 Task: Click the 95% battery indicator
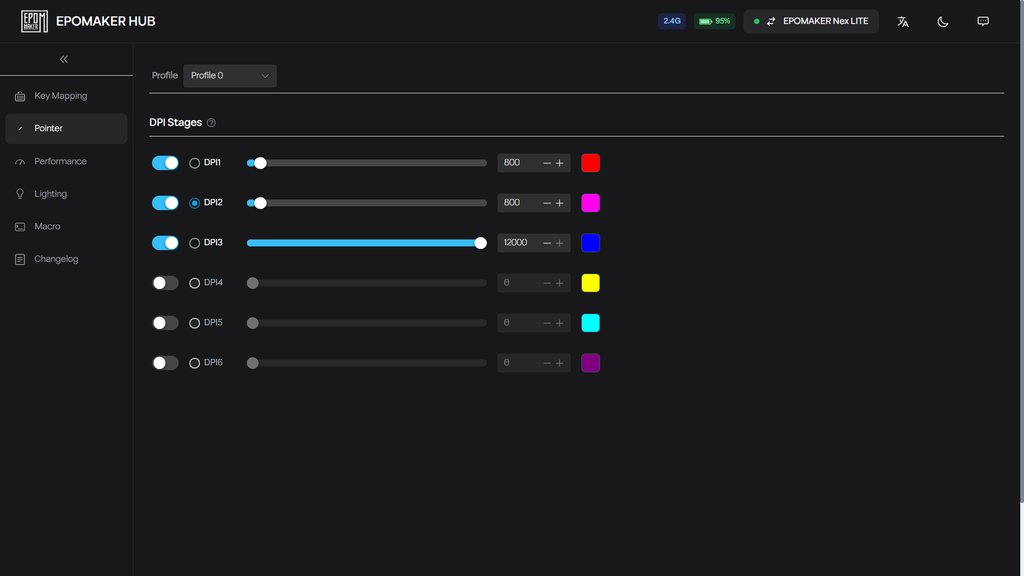[x=714, y=22]
